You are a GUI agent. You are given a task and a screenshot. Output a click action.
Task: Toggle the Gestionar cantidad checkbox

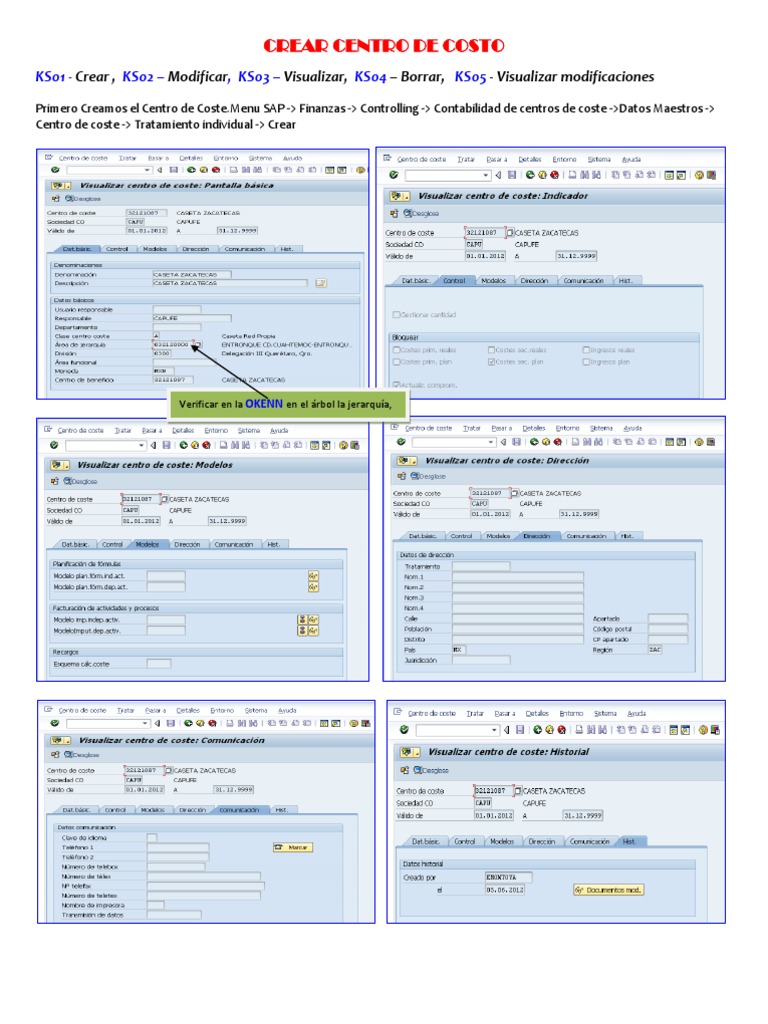[396, 315]
